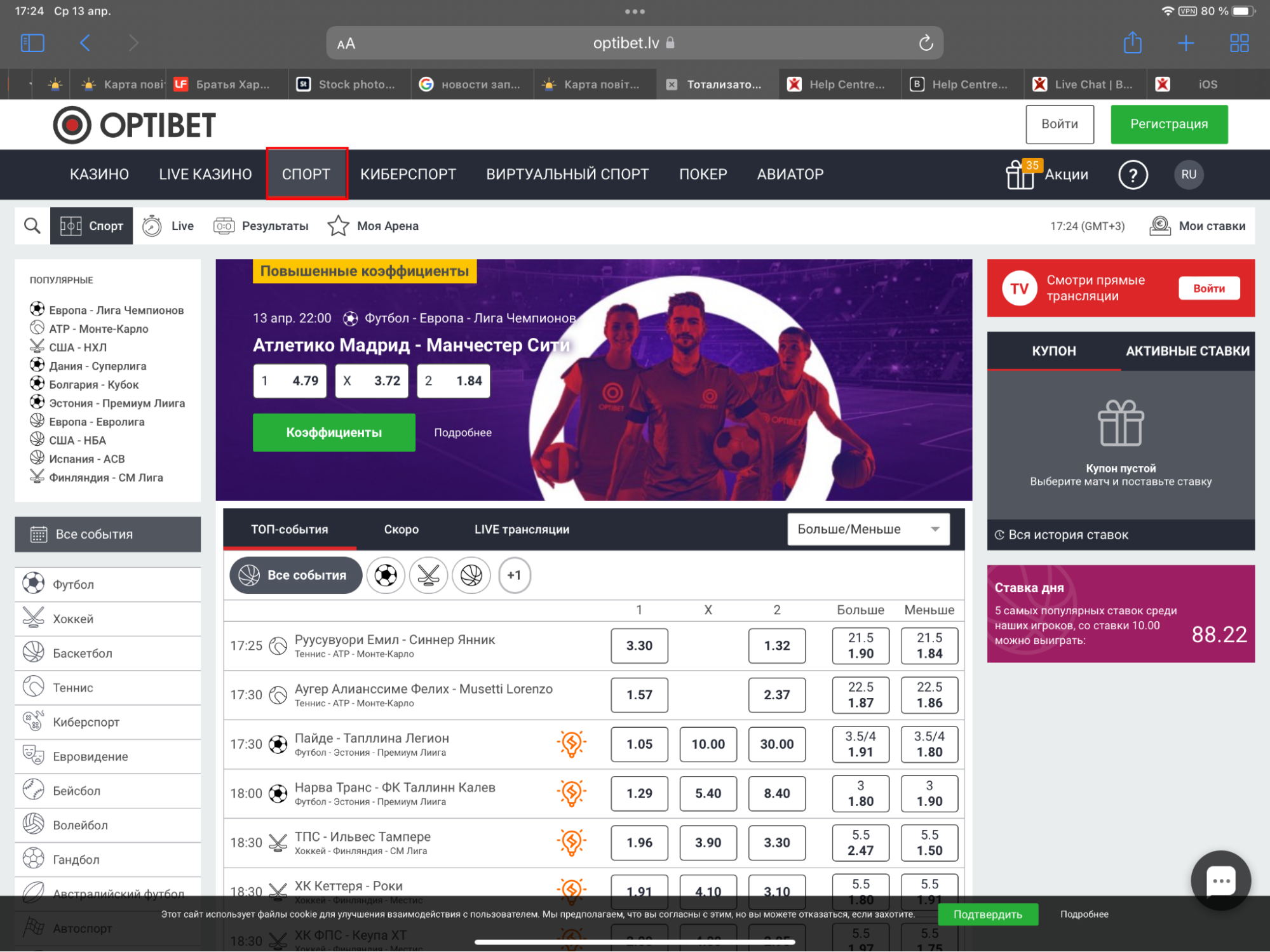
Task: Open the СПОРТ main menu item
Action: pyautogui.click(x=306, y=174)
